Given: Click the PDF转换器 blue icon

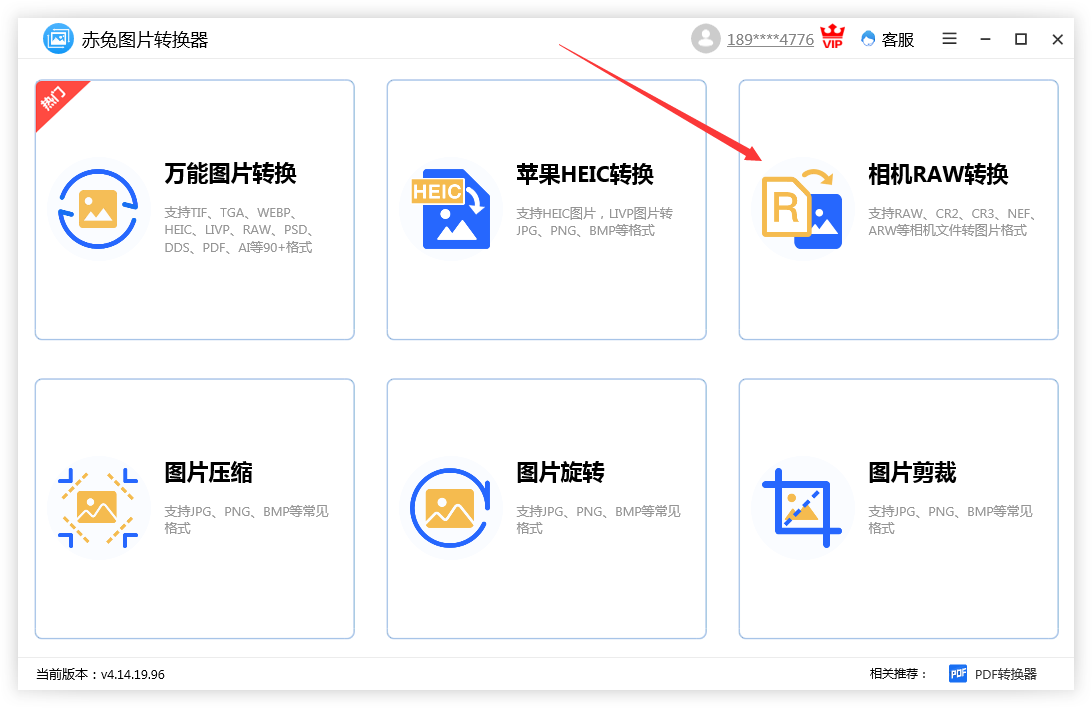Looking at the screenshot, I should [x=958, y=673].
